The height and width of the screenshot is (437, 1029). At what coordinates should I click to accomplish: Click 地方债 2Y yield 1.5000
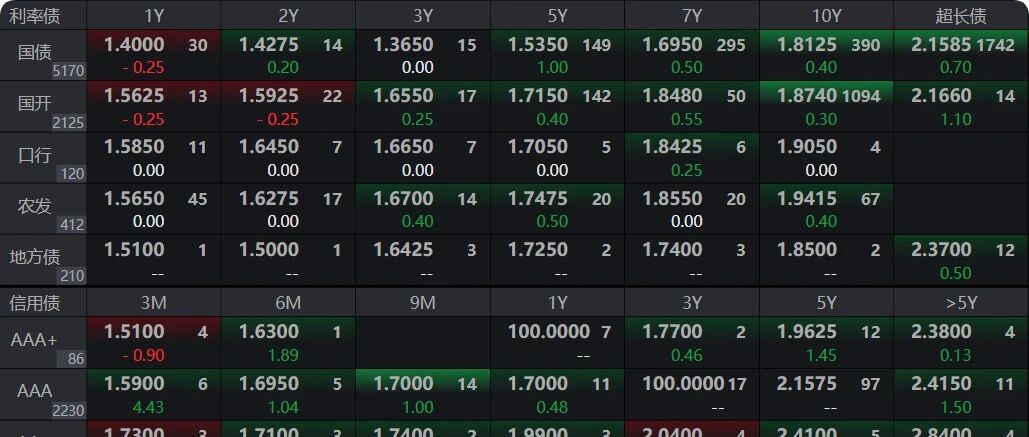(x=269, y=249)
